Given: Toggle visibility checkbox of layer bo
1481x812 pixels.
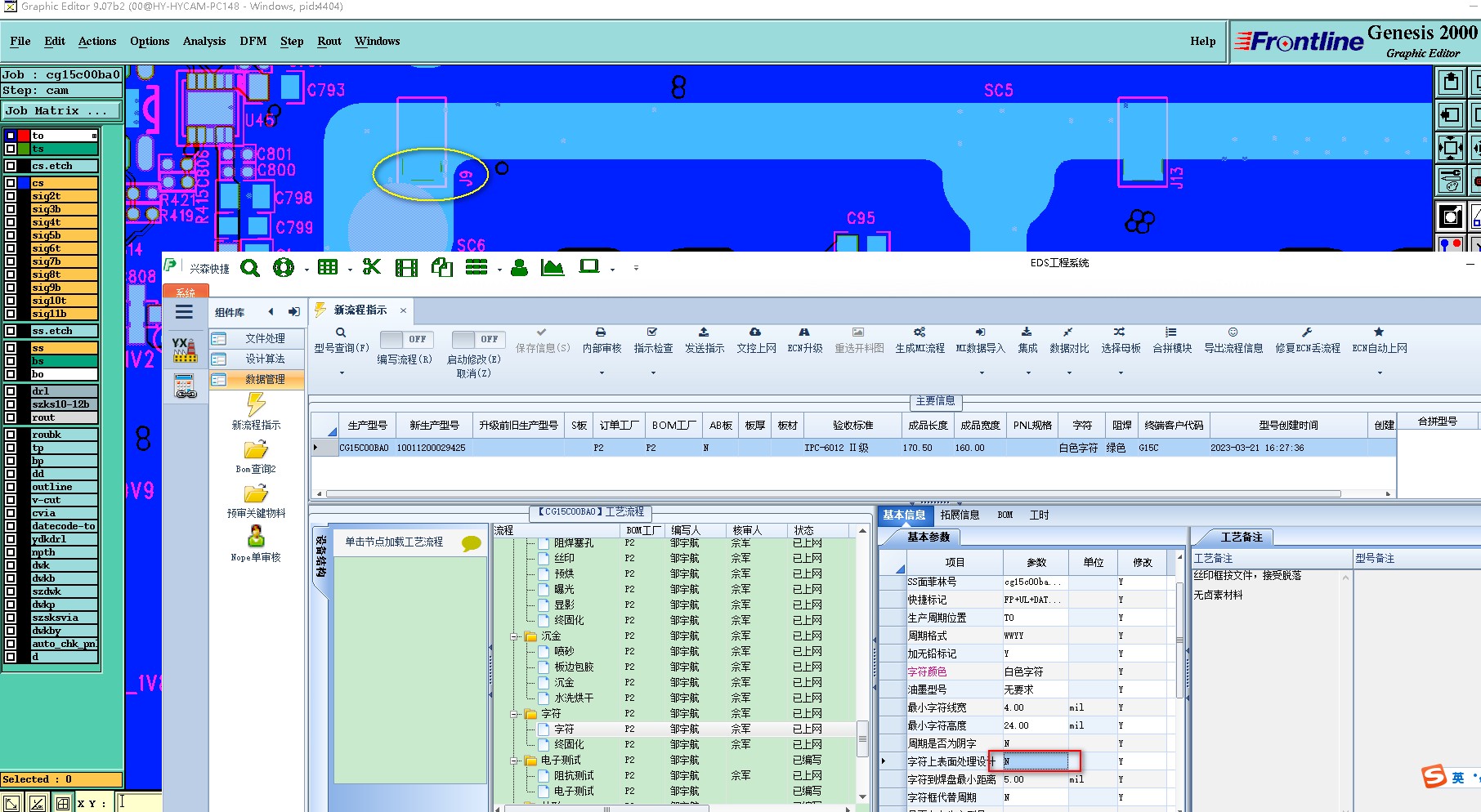Looking at the screenshot, I should coord(11,374).
